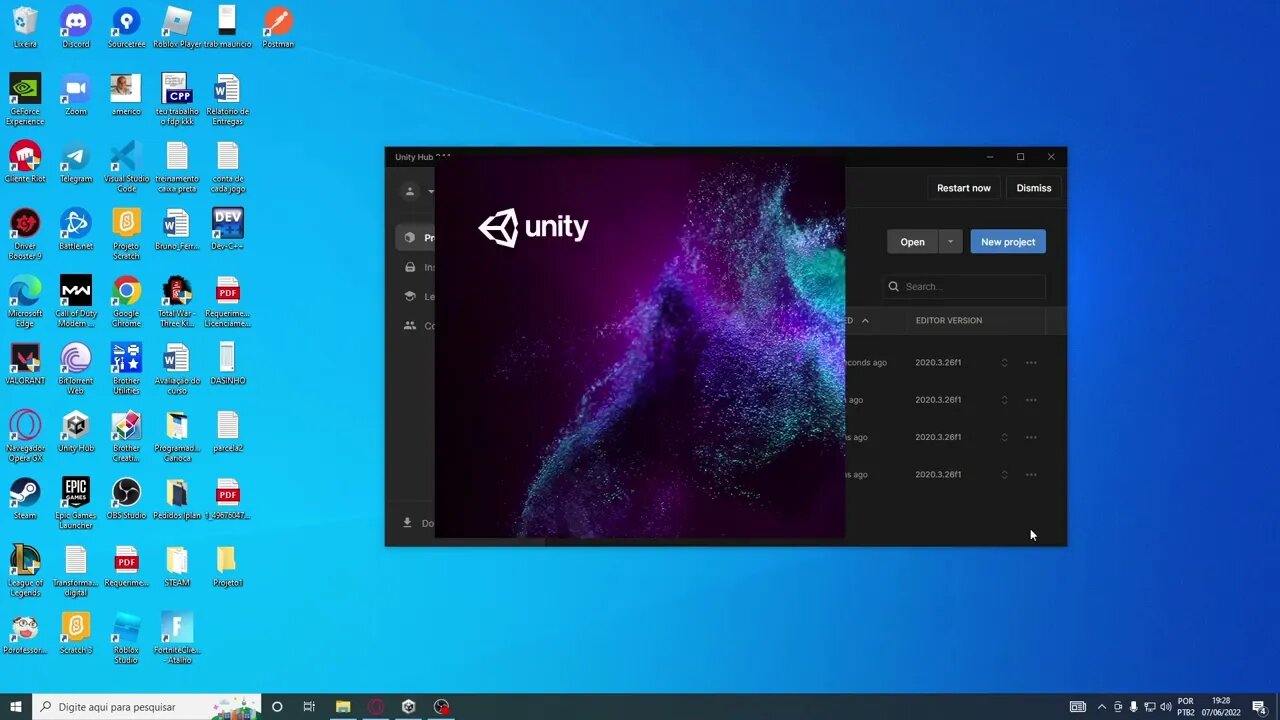1280x720 pixels.
Task: Select the Sourcetree desktop icon
Action: (x=126, y=27)
